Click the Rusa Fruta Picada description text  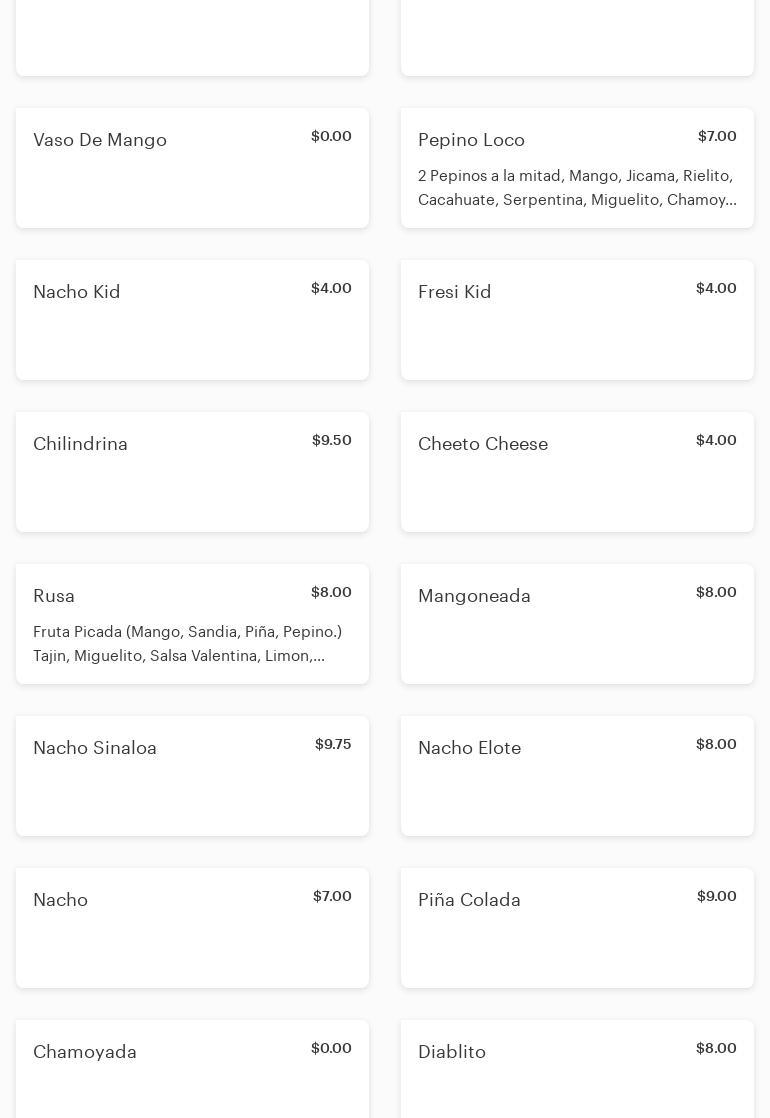[x=187, y=644]
